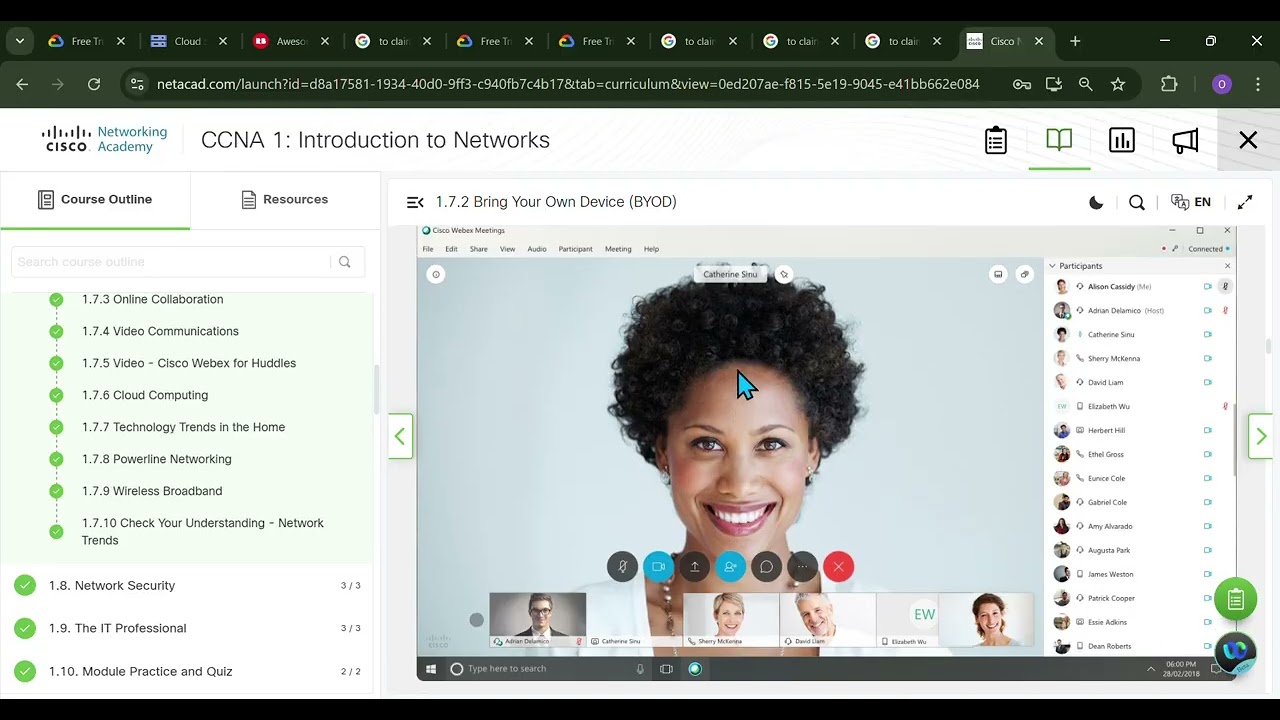Viewport: 1280px width, 720px height.
Task: Open 1.7.3 Online Collaboration
Action: coord(152,299)
